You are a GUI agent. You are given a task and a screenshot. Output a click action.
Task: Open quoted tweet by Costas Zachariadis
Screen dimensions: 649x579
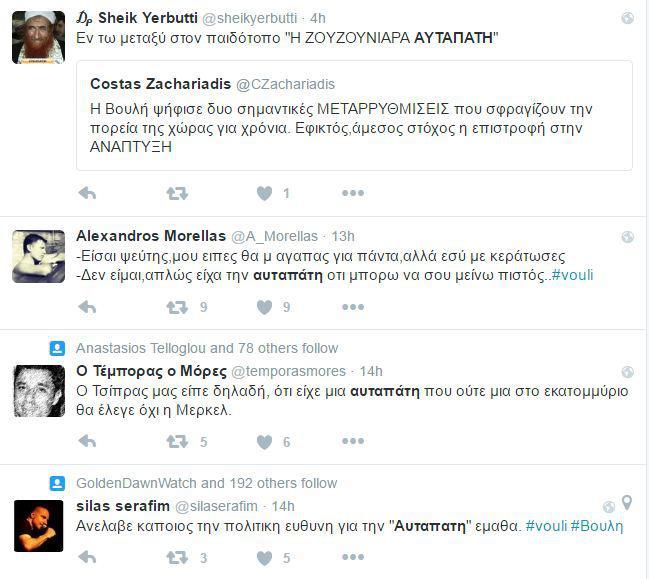pyautogui.click(x=354, y=115)
